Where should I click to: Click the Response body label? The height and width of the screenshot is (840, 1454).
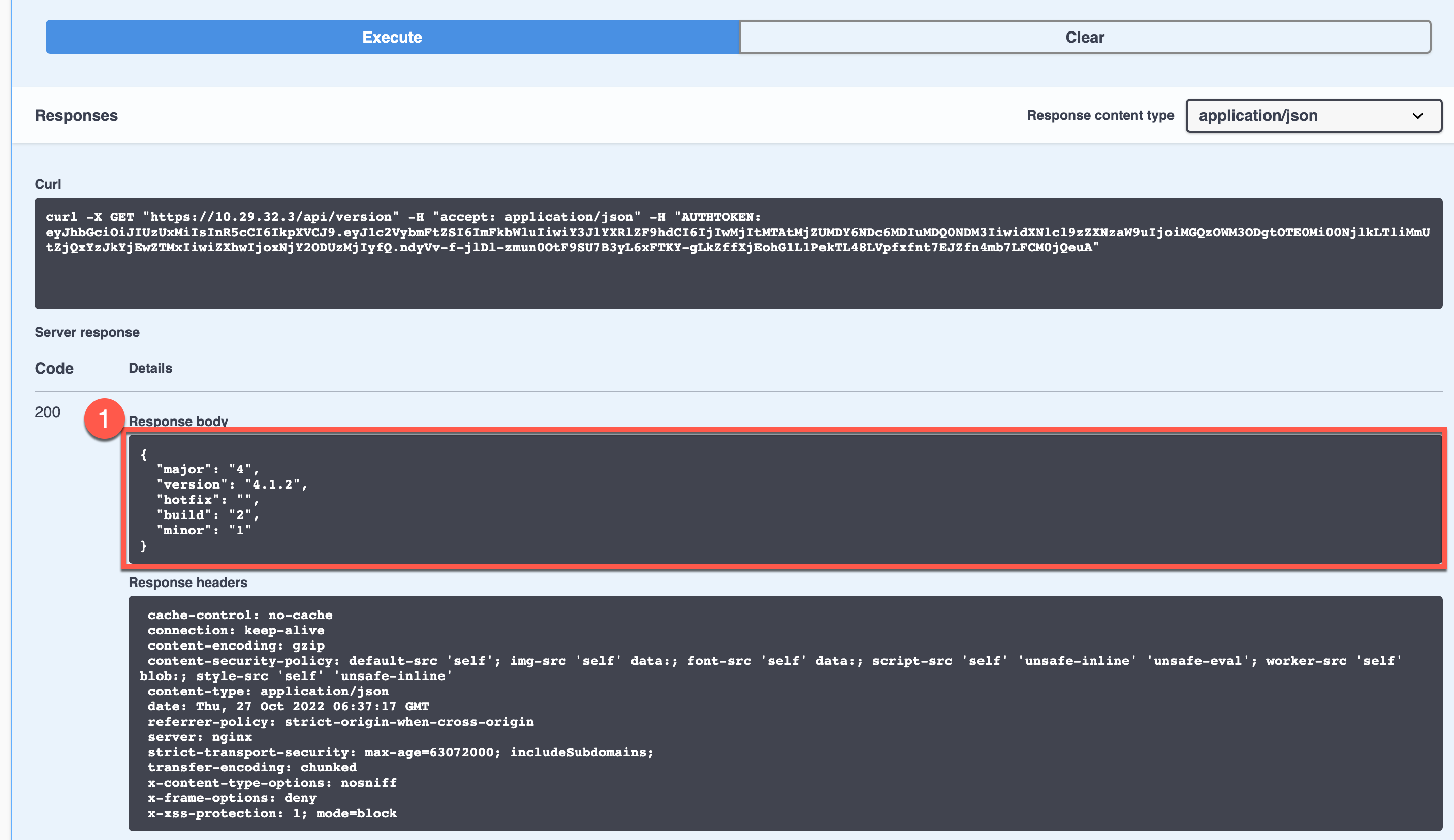click(x=178, y=421)
